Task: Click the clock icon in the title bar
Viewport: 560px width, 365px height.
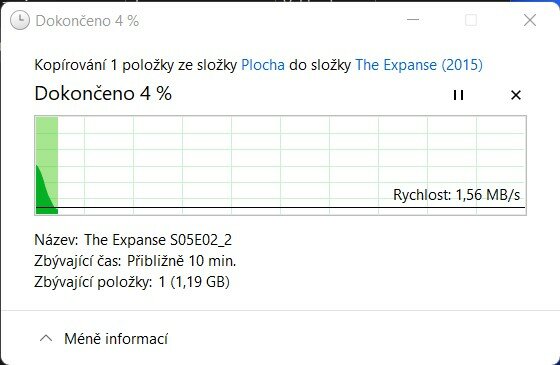Action: pyautogui.click(x=20, y=20)
